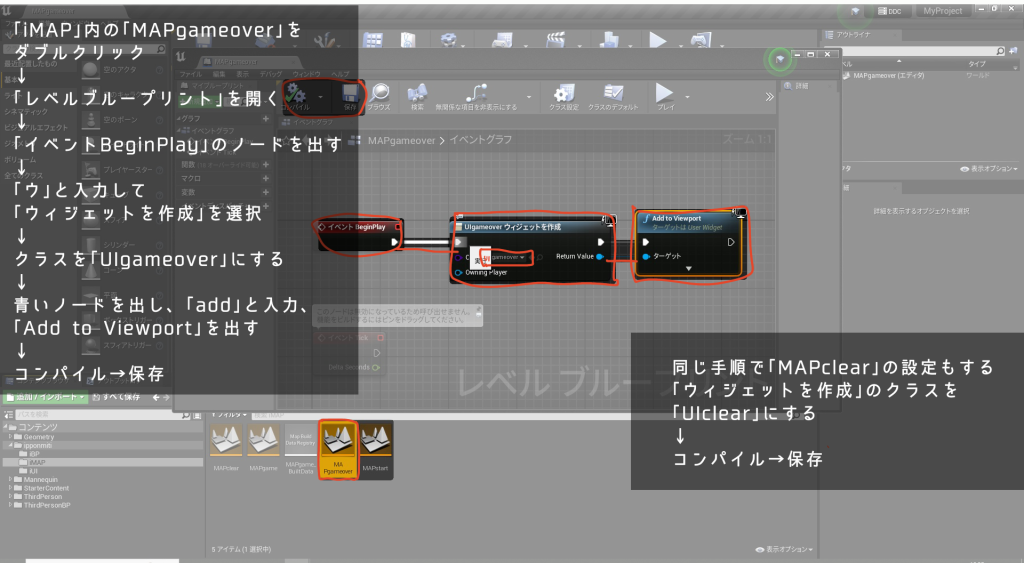
Task: Expand the StarterContent folder in tree
Action: point(10,489)
